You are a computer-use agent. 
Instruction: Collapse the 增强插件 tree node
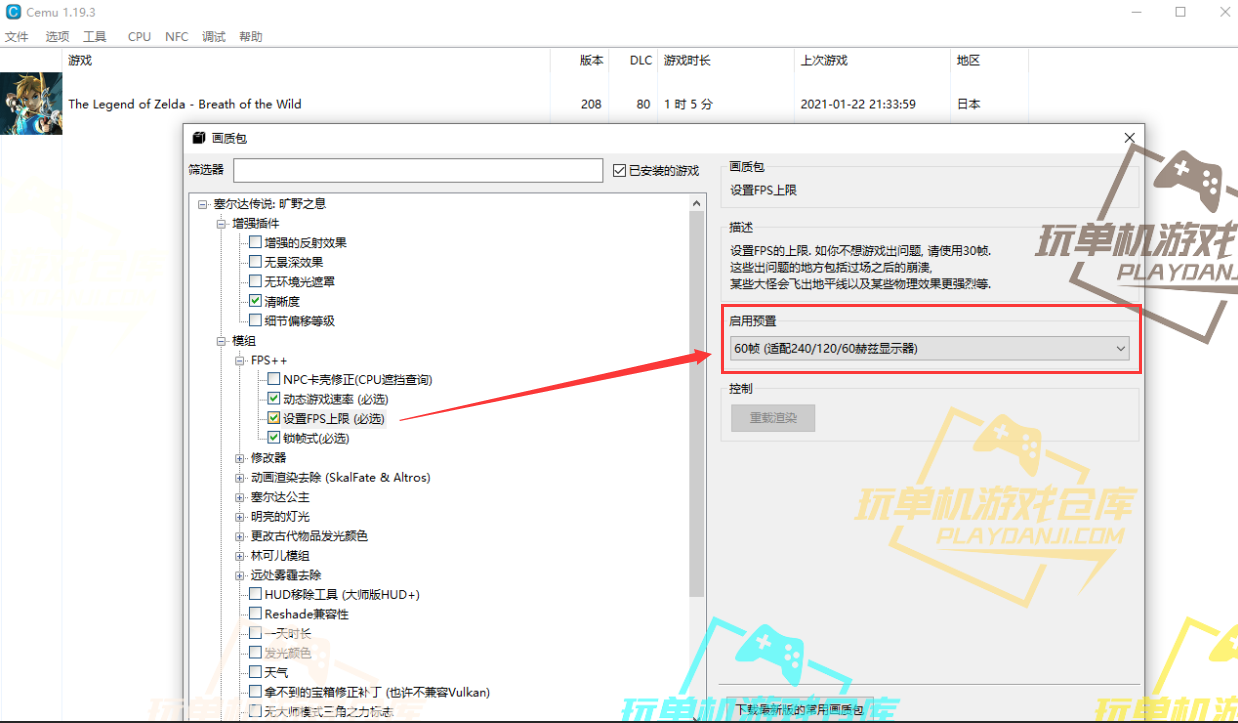click(x=222, y=223)
